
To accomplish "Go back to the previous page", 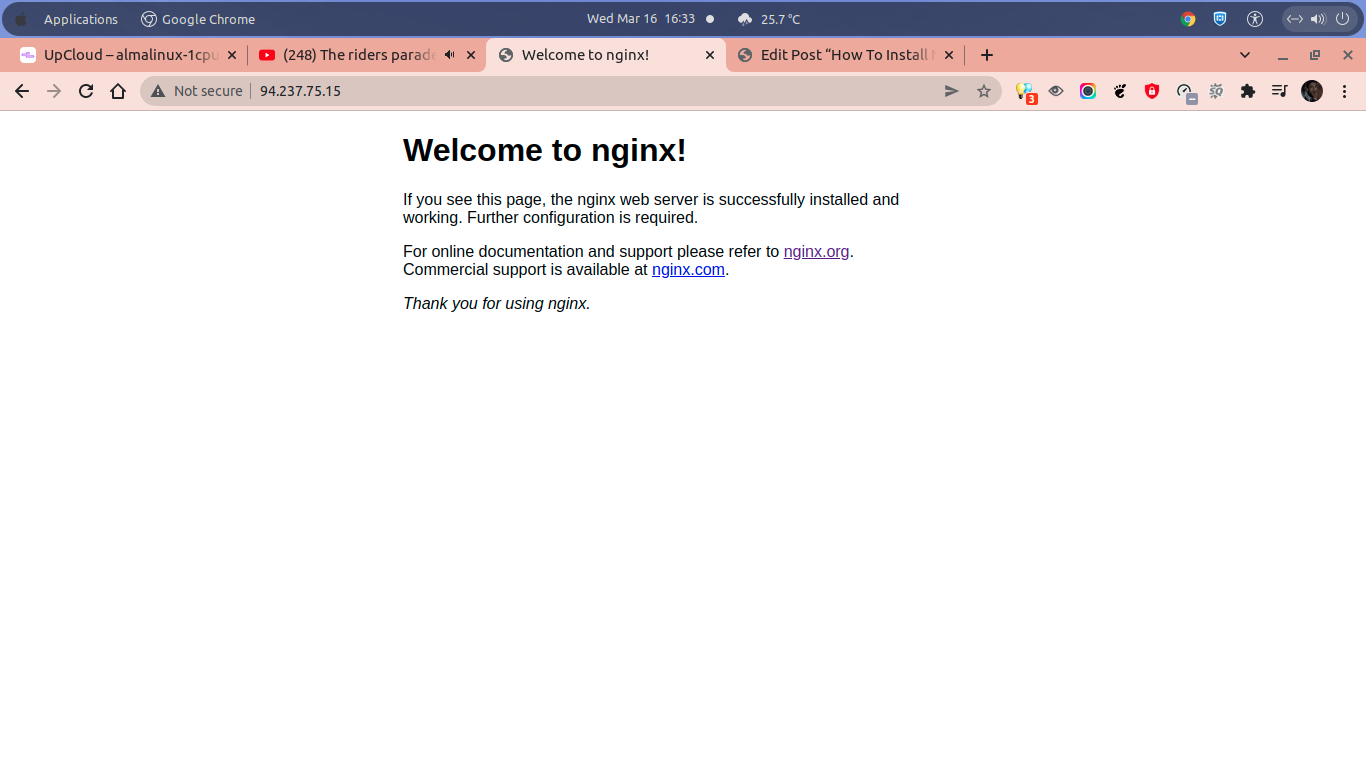I will (22, 91).
